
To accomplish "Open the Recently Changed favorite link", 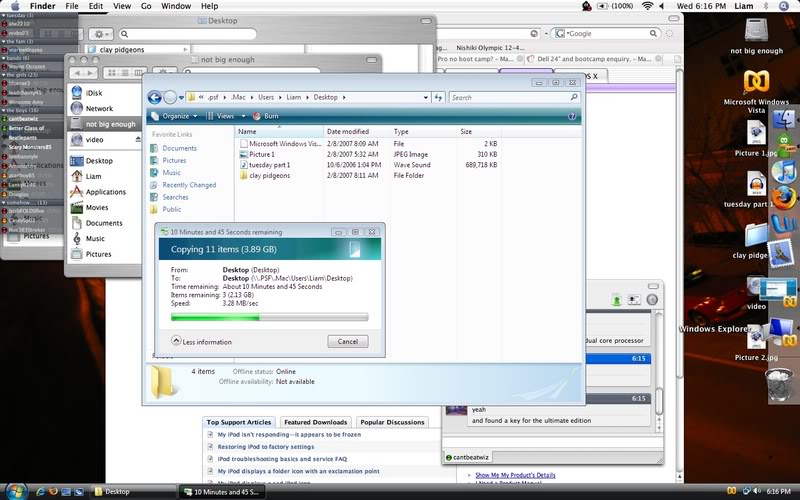I will pos(189,185).
